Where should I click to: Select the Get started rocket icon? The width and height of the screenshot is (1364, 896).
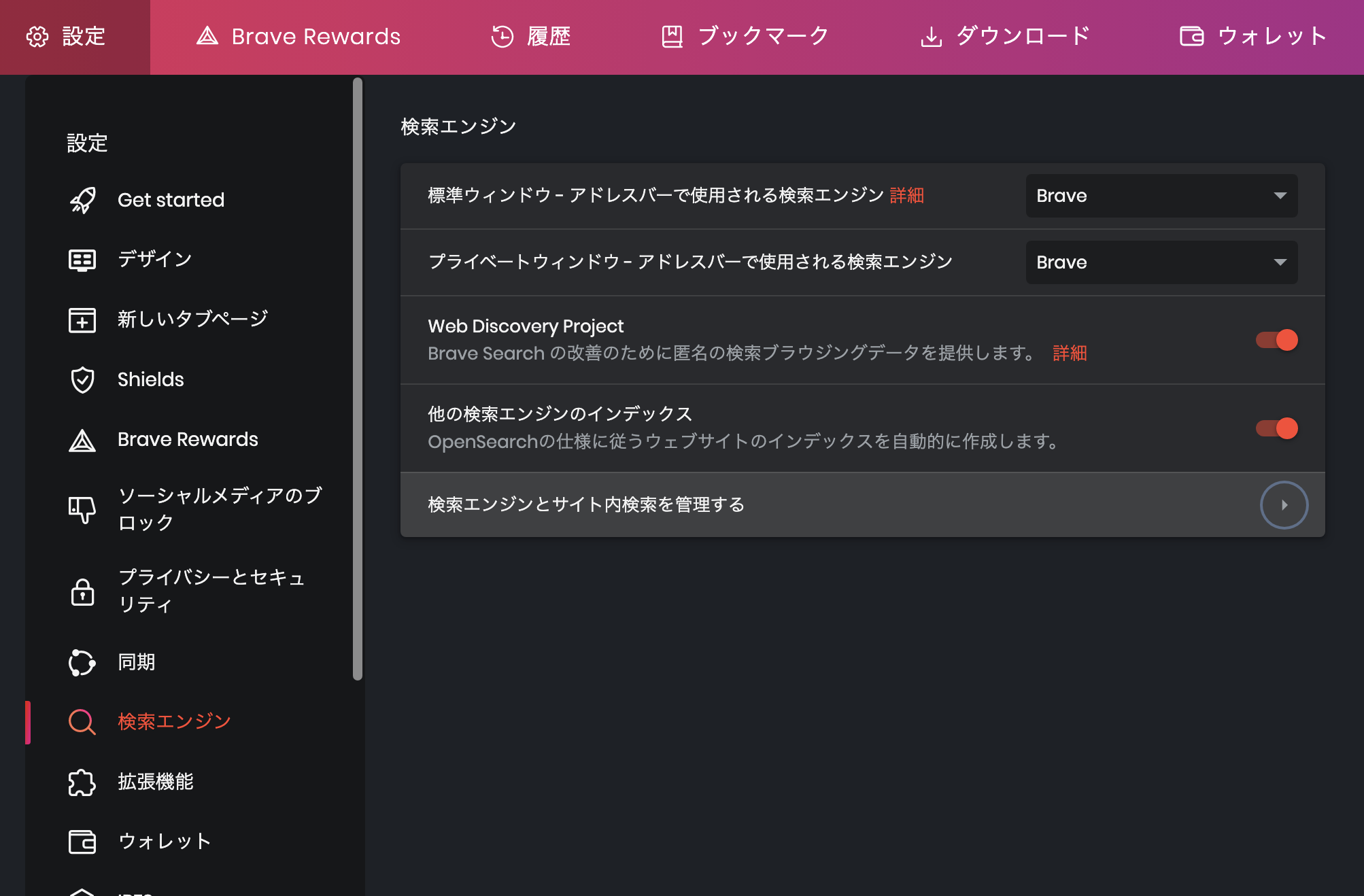(x=82, y=199)
